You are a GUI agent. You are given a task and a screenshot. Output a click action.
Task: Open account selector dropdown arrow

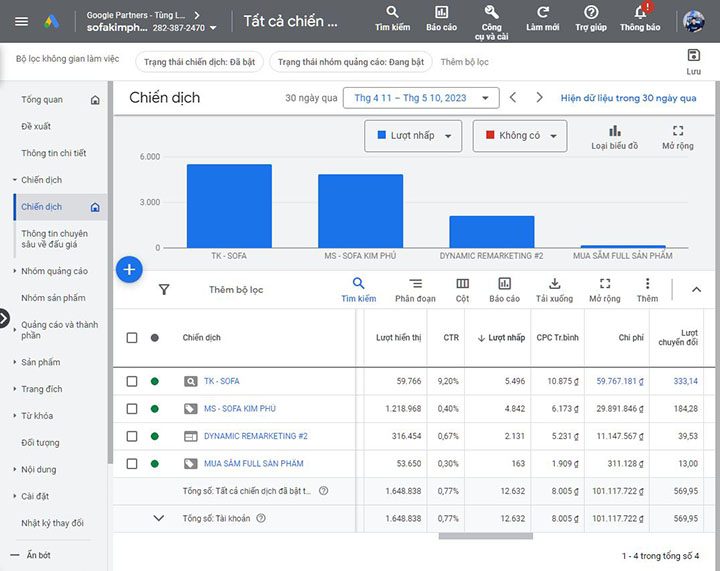pyautogui.click(x=213, y=28)
